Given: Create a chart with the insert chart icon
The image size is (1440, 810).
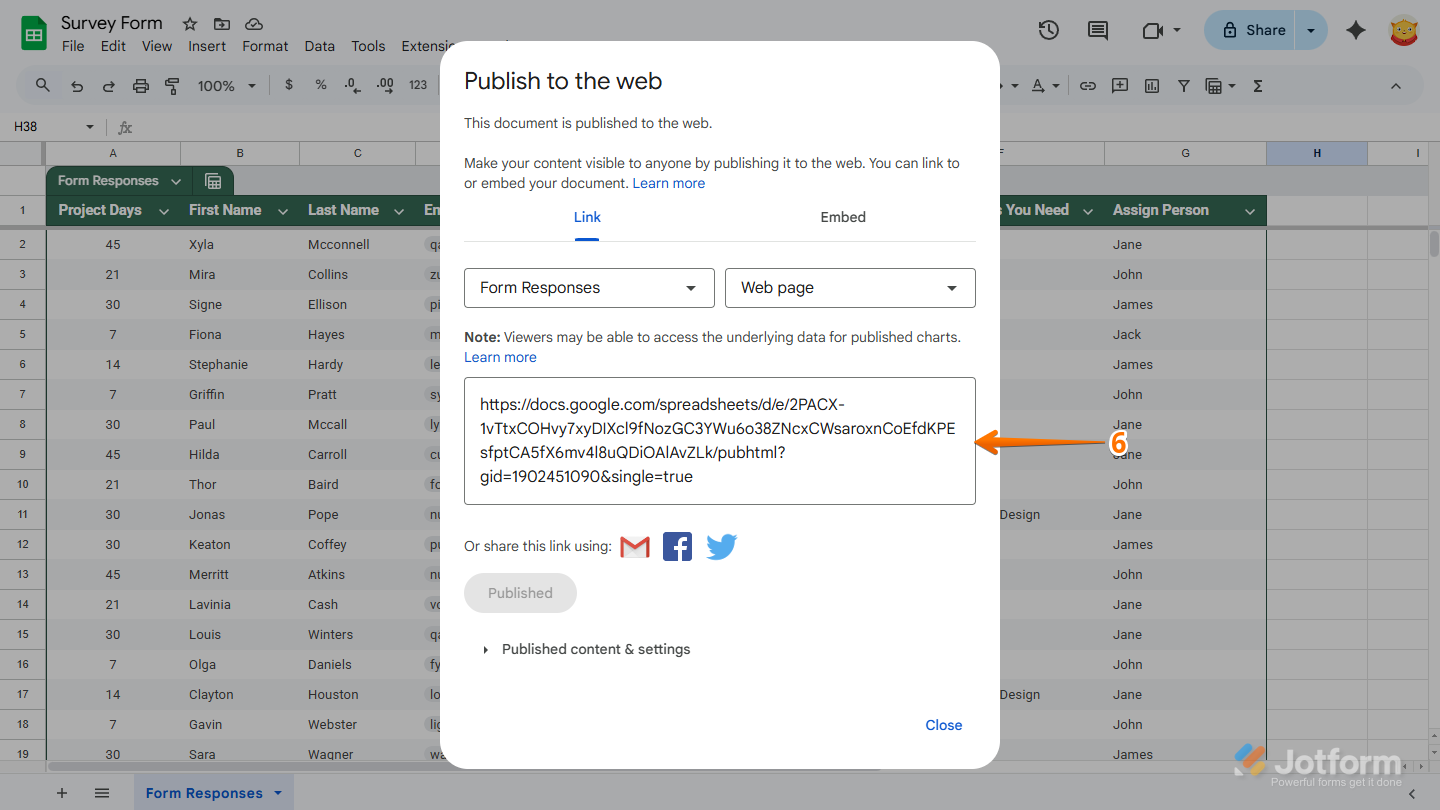Looking at the screenshot, I should [1151, 85].
